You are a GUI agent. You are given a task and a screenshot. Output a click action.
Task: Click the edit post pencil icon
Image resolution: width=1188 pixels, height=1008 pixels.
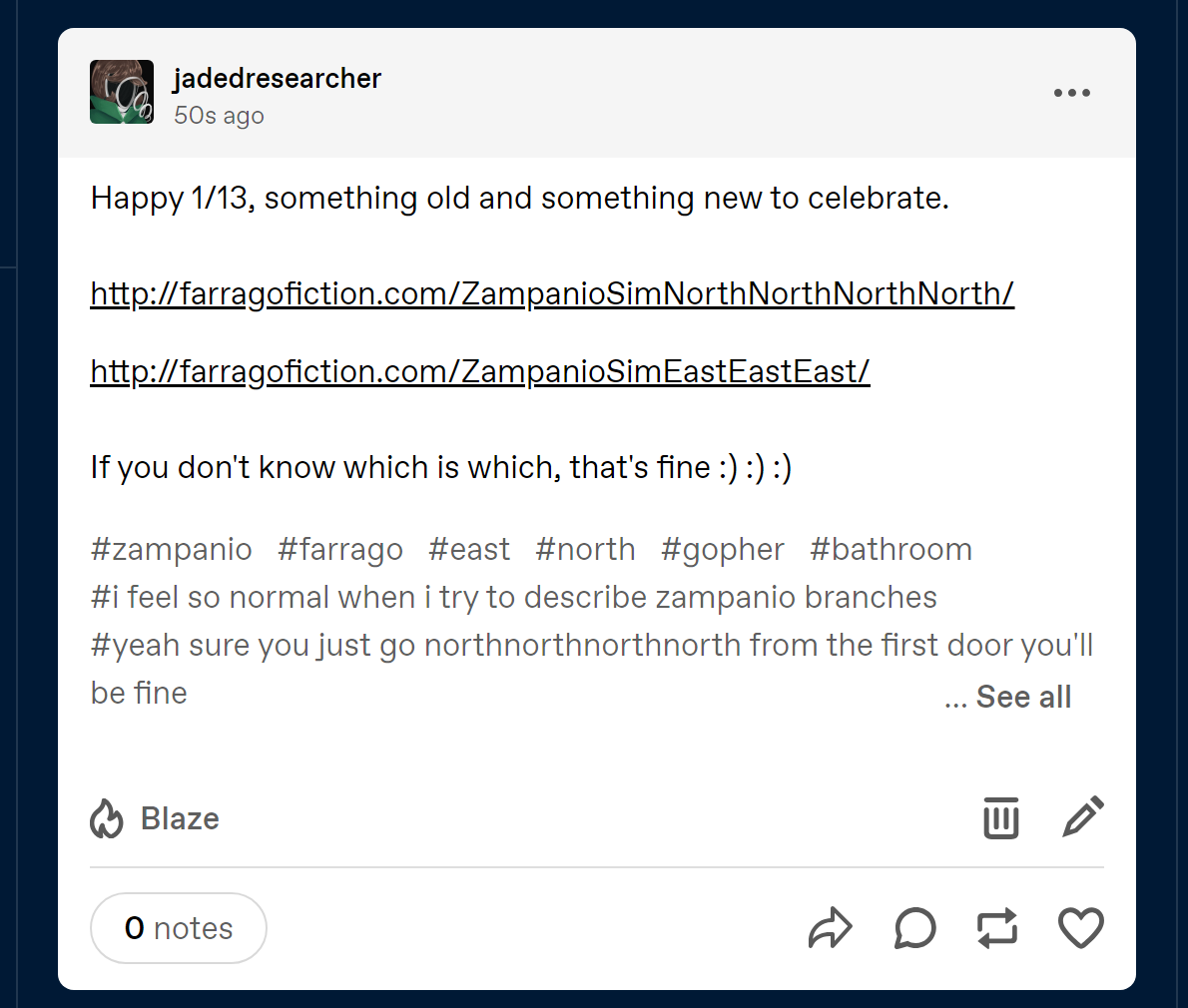[x=1083, y=816]
